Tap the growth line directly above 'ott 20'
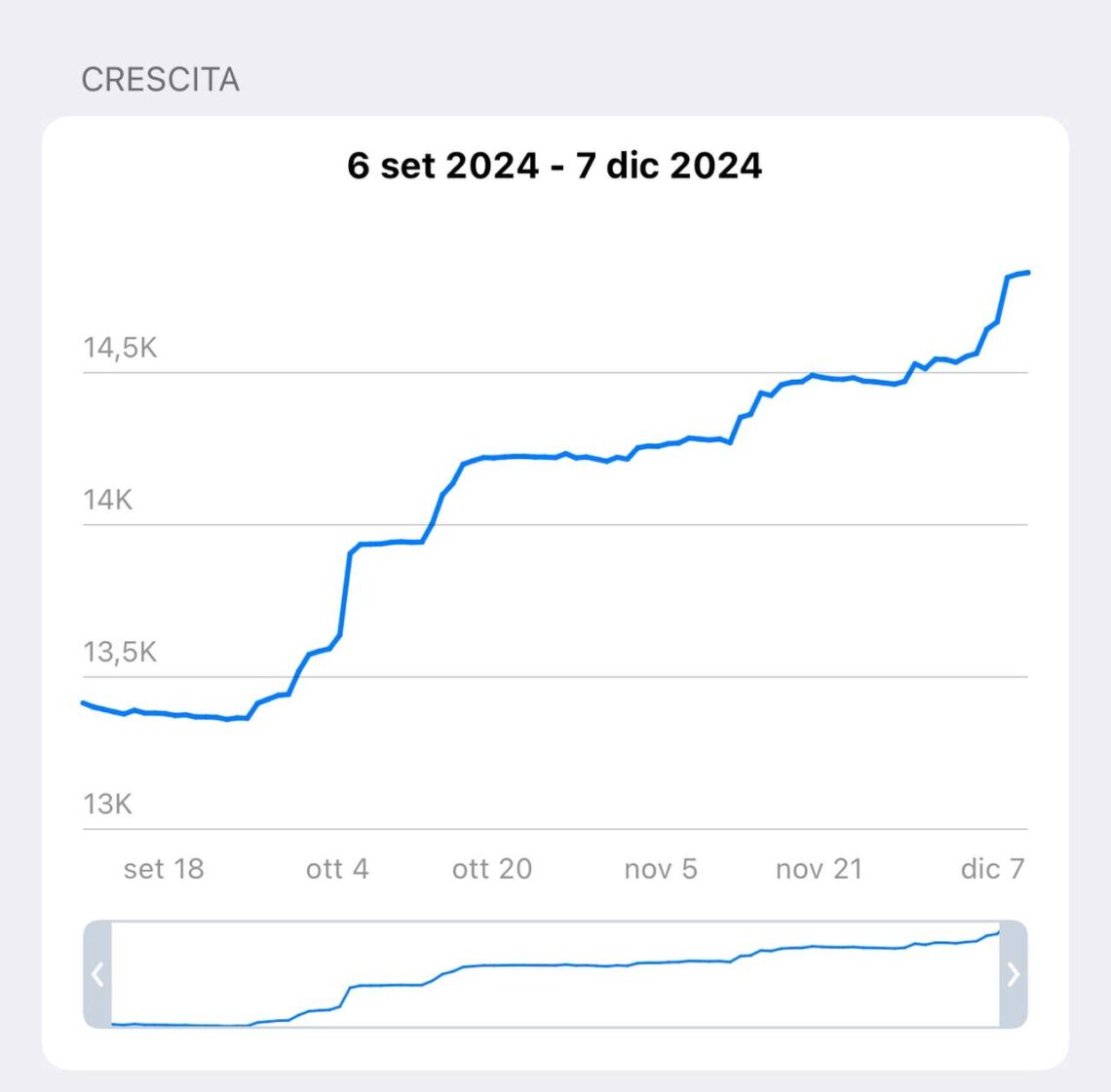This screenshot has height=1092, width=1111. click(492, 457)
